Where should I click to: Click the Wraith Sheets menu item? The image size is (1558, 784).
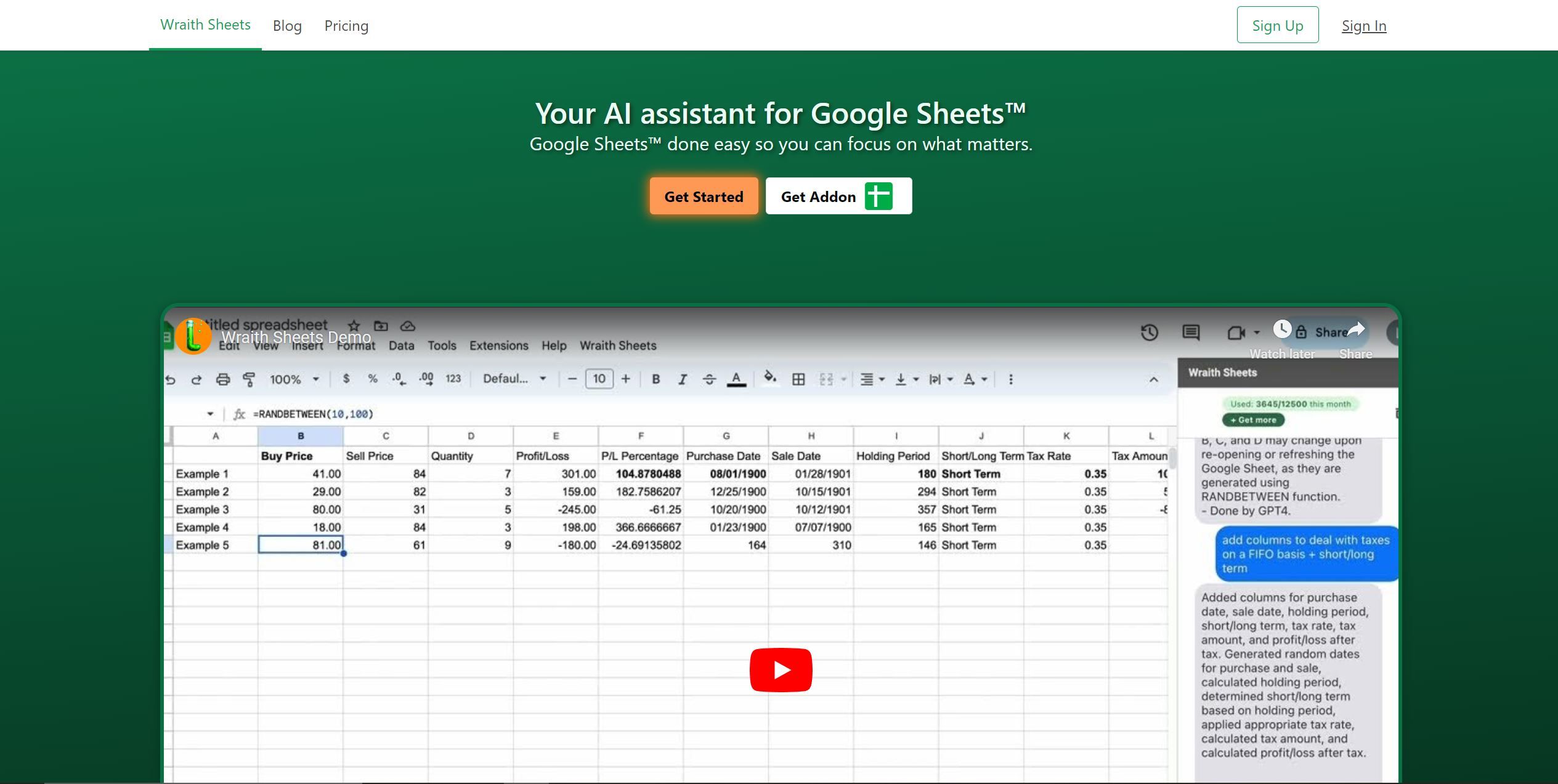[205, 25]
